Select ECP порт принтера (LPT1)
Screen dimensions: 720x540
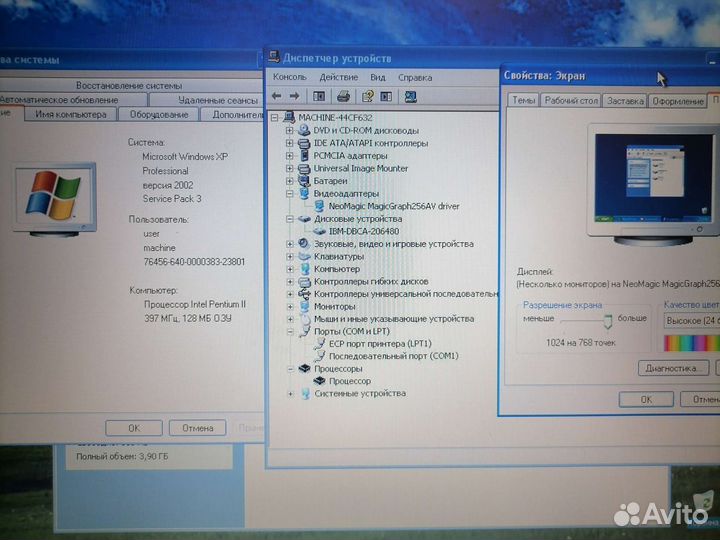(x=380, y=343)
